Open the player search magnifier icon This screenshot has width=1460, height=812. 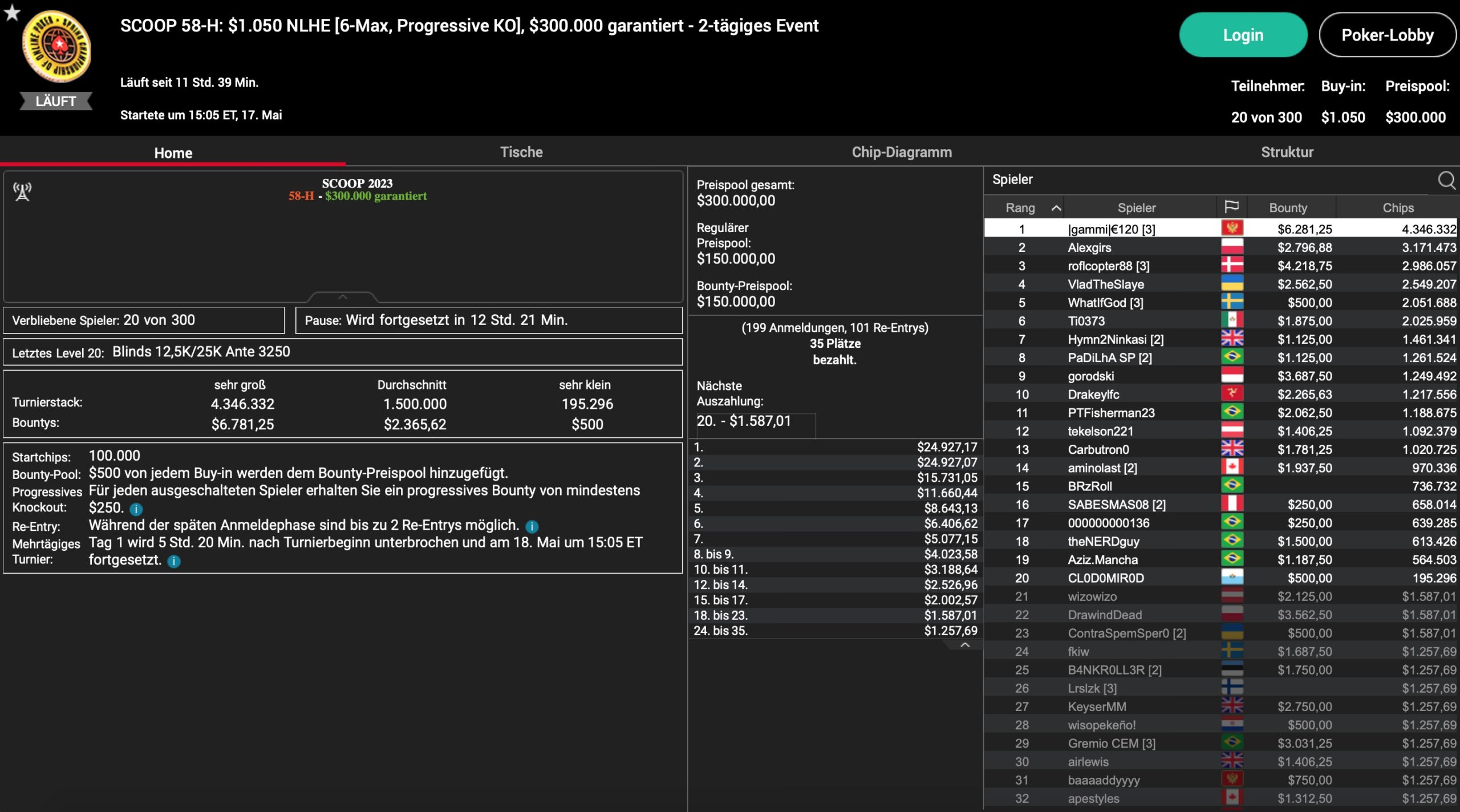click(x=1446, y=180)
